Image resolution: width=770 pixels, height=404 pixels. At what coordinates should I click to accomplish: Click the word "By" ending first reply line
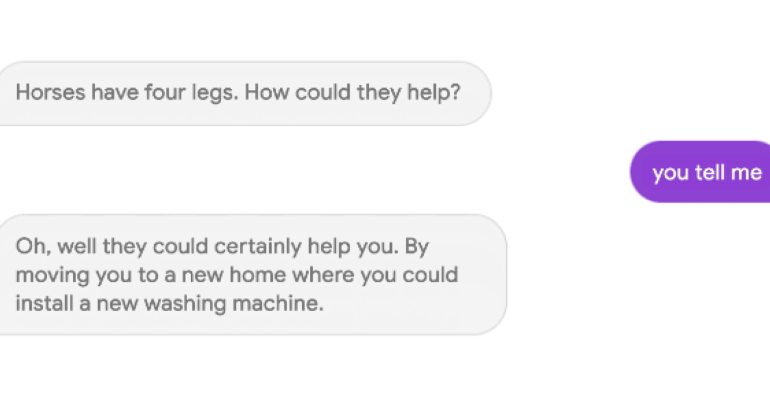pos(419,246)
